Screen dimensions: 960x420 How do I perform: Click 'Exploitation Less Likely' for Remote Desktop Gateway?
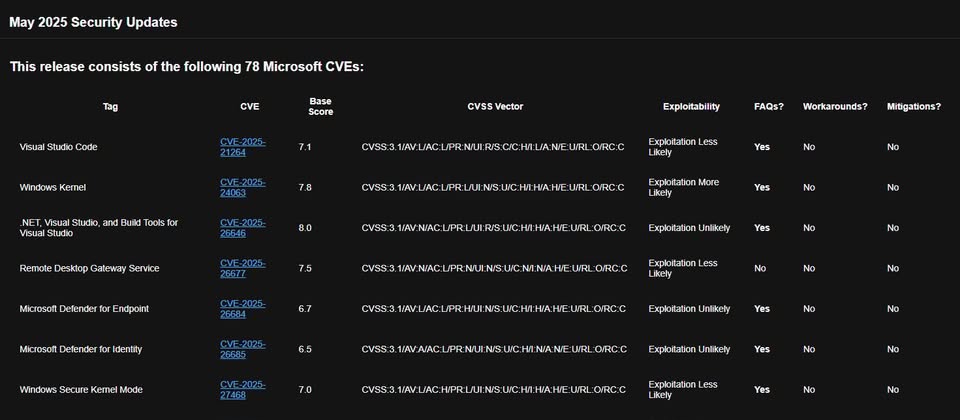point(683,268)
